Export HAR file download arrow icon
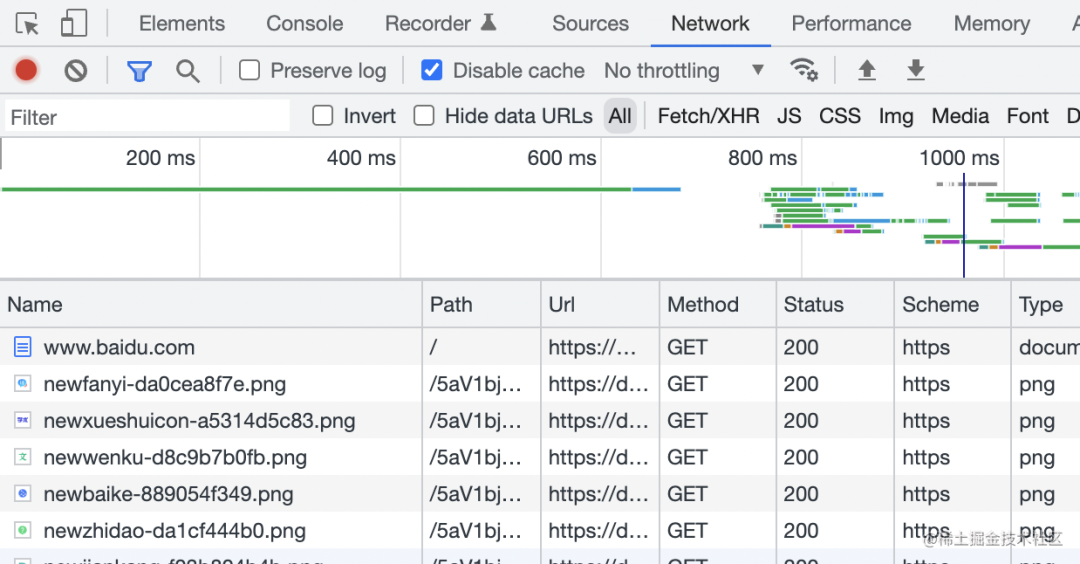 tap(915, 70)
